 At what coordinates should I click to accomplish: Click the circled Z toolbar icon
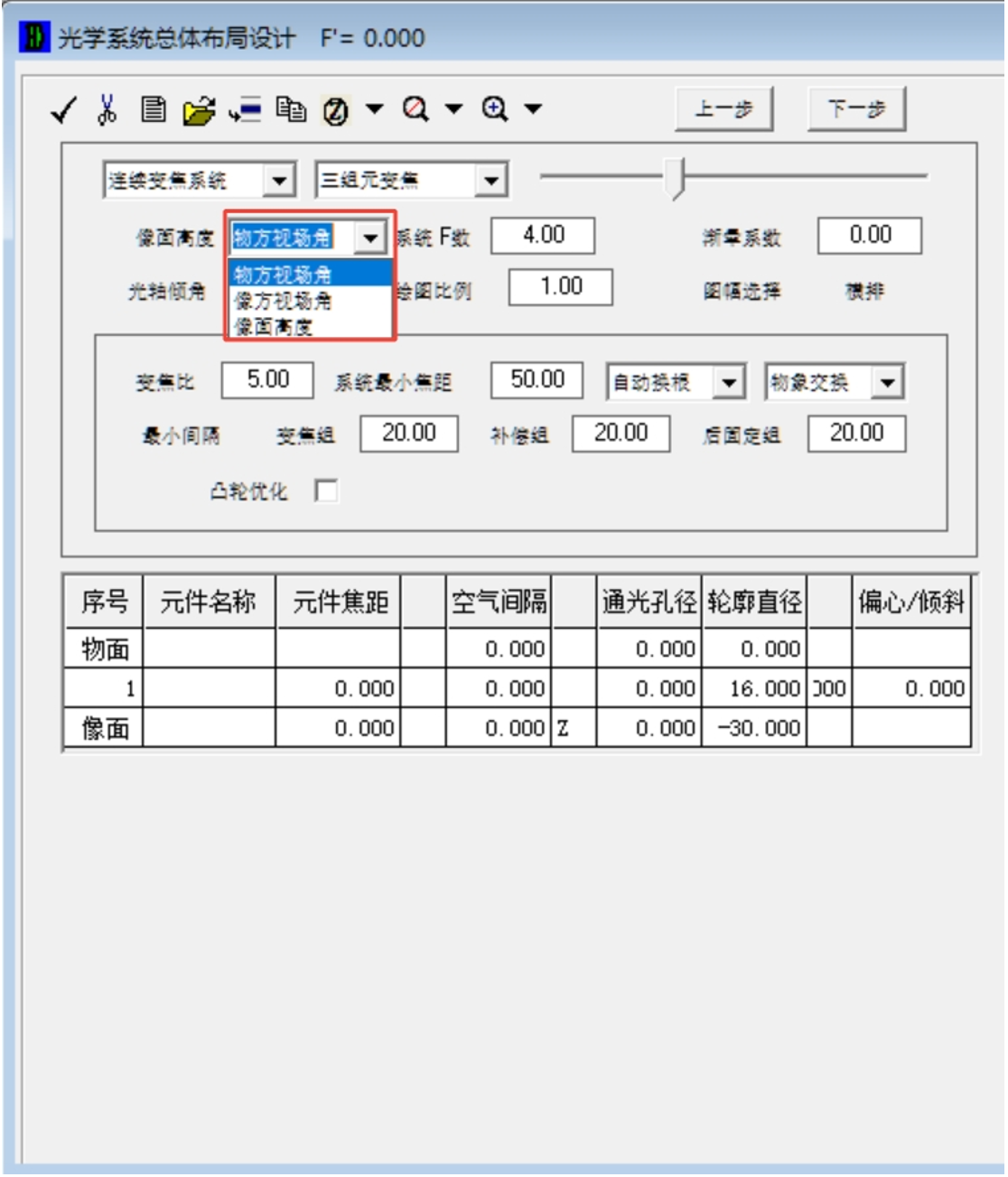tap(336, 110)
